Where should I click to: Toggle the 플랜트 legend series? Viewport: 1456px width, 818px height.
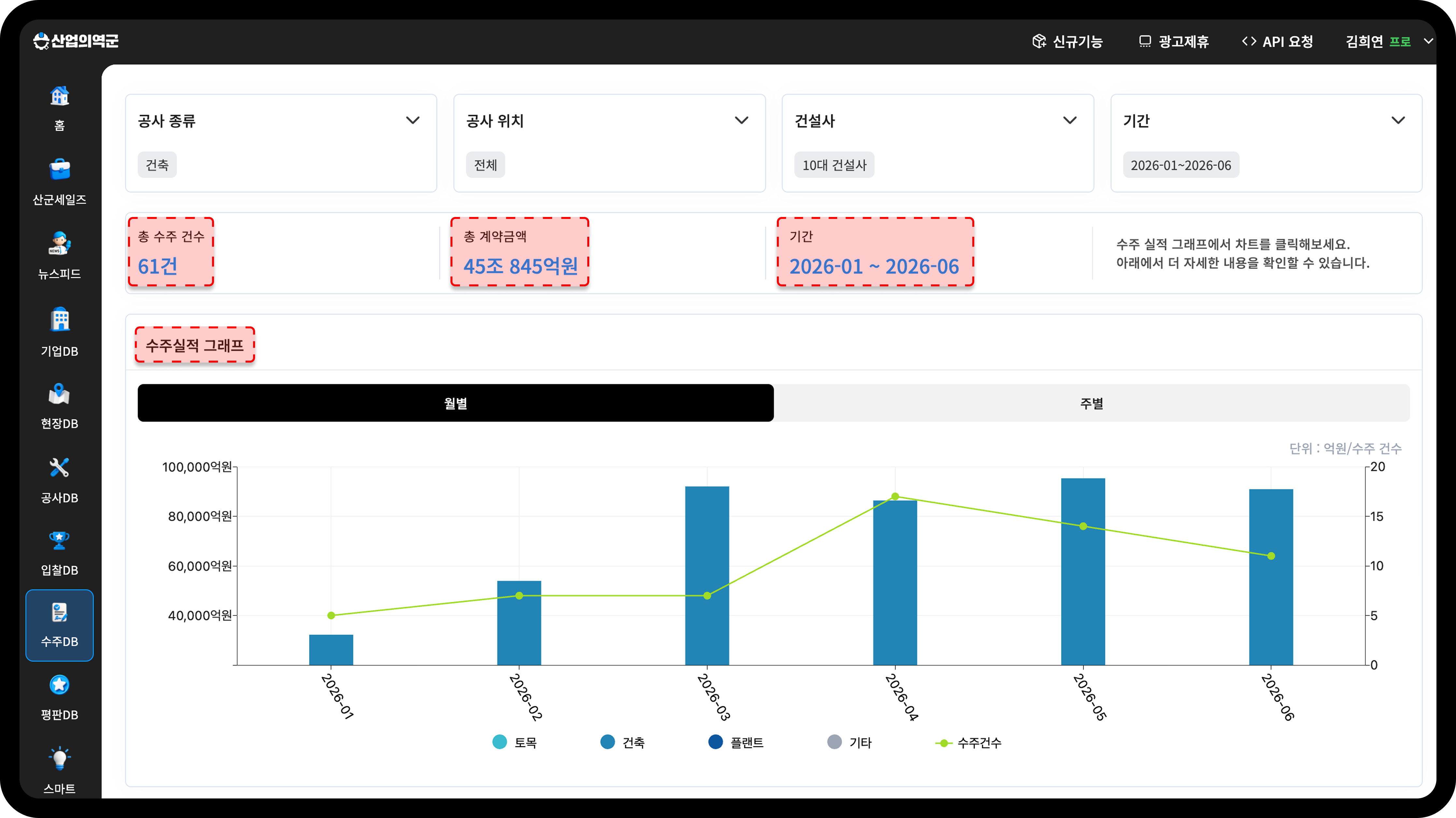[735, 742]
